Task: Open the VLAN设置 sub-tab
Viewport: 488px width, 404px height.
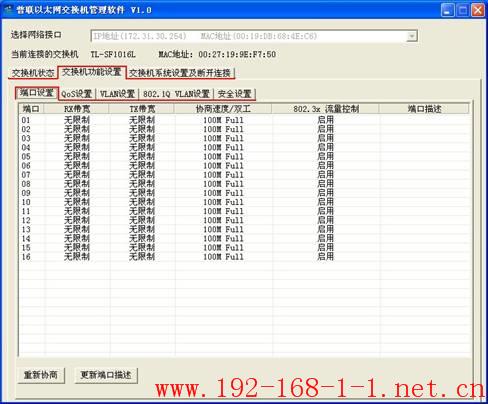Action: [x=117, y=94]
